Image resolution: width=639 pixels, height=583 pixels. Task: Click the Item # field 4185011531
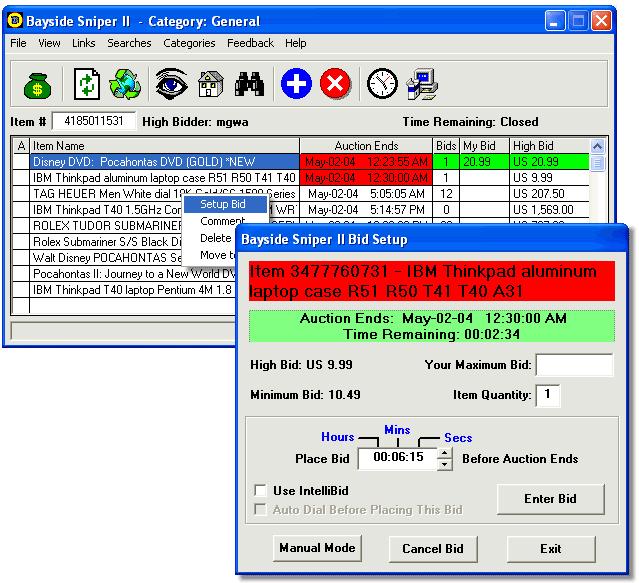[x=94, y=121]
